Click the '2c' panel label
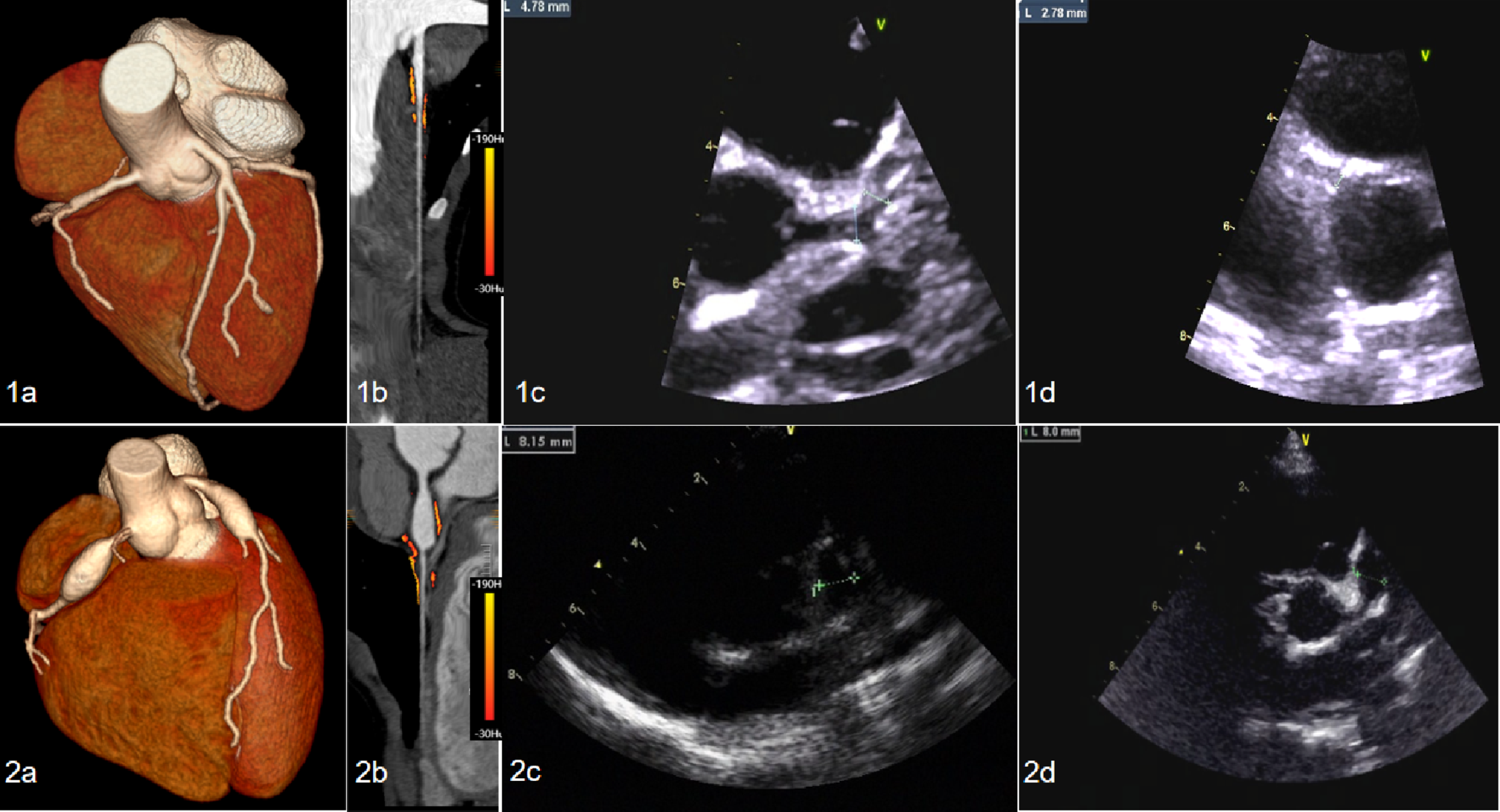 [525, 771]
